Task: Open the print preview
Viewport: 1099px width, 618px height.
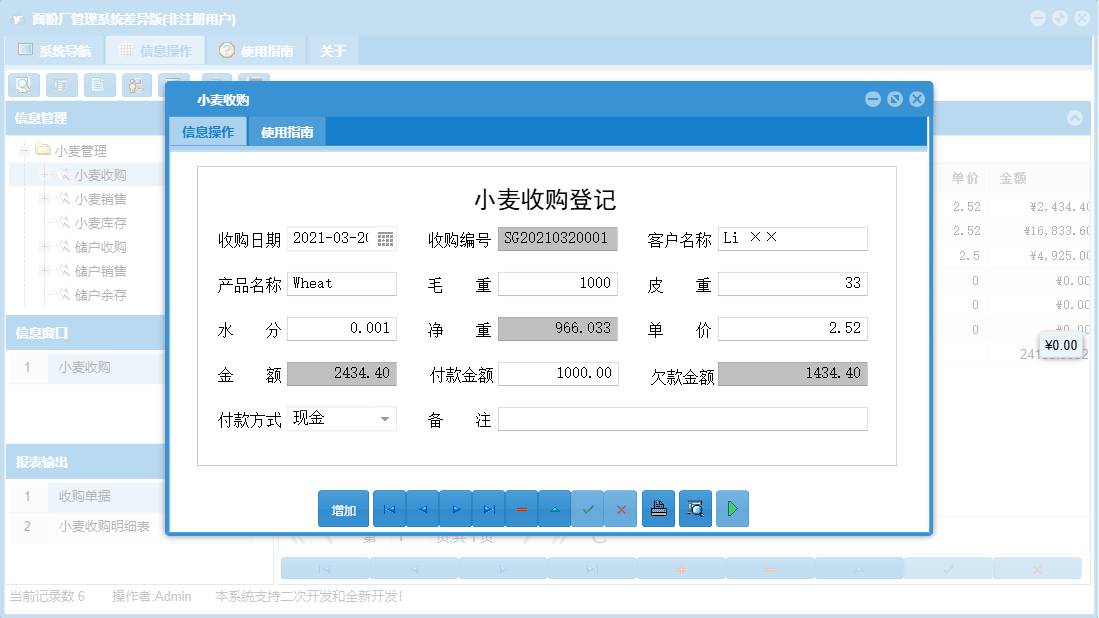Action: tap(695, 508)
